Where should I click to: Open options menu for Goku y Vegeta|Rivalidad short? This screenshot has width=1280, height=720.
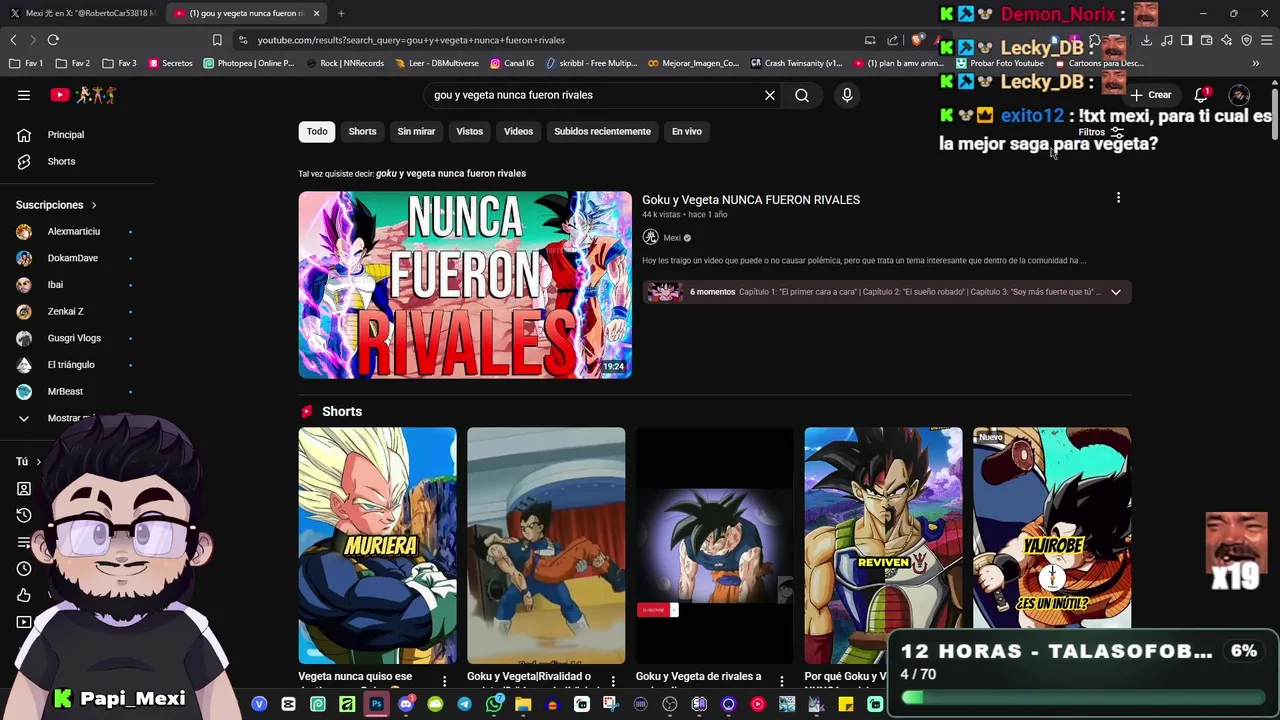(x=613, y=681)
